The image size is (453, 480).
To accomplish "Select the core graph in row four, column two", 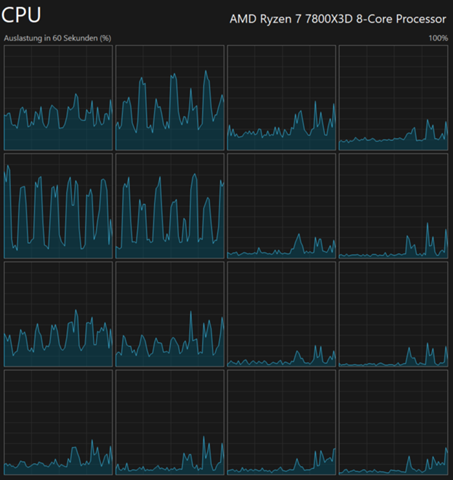I will pyautogui.click(x=170, y=422).
